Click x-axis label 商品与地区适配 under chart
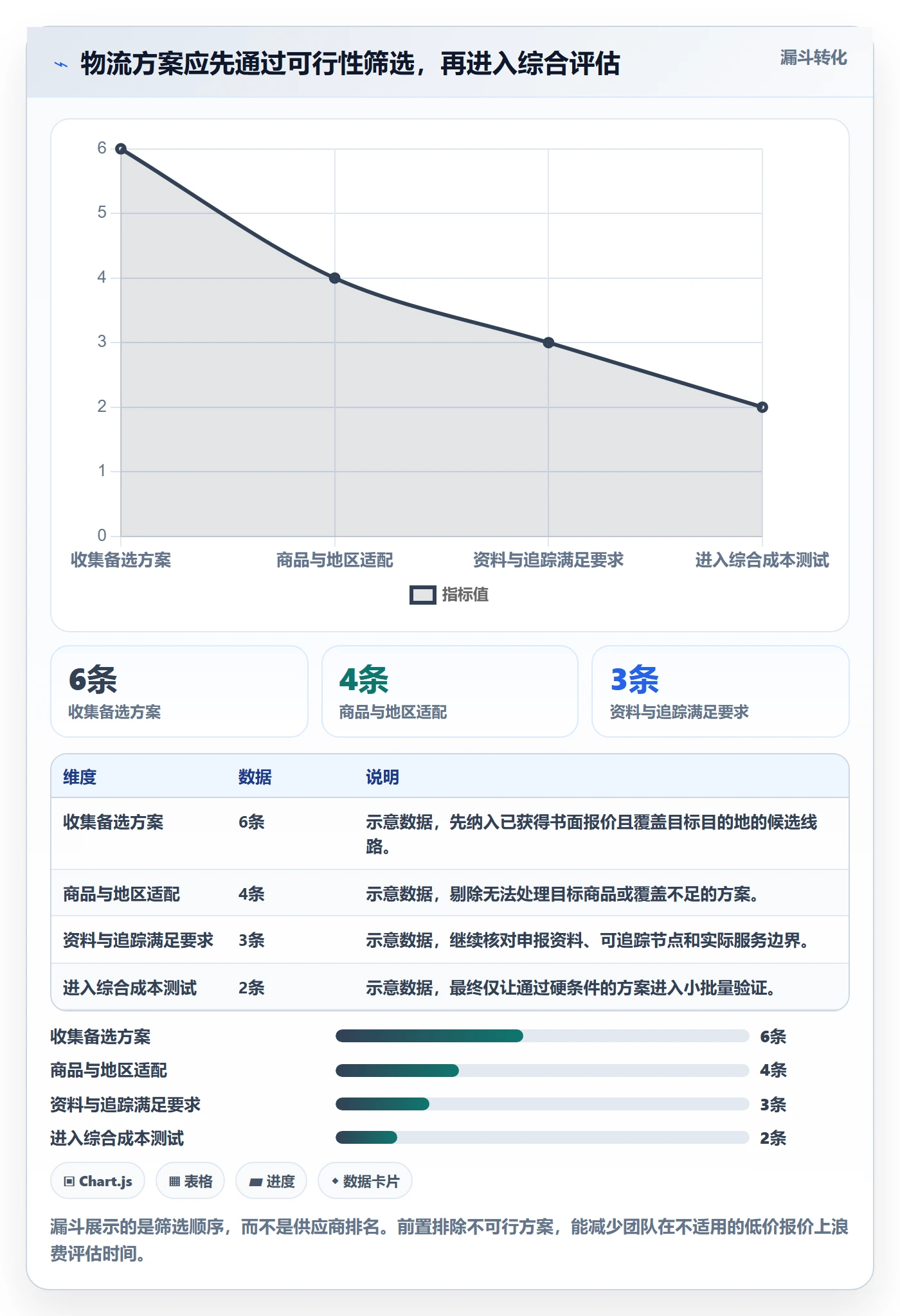The image size is (900, 1316). pyautogui.click(x=335, y=560)
